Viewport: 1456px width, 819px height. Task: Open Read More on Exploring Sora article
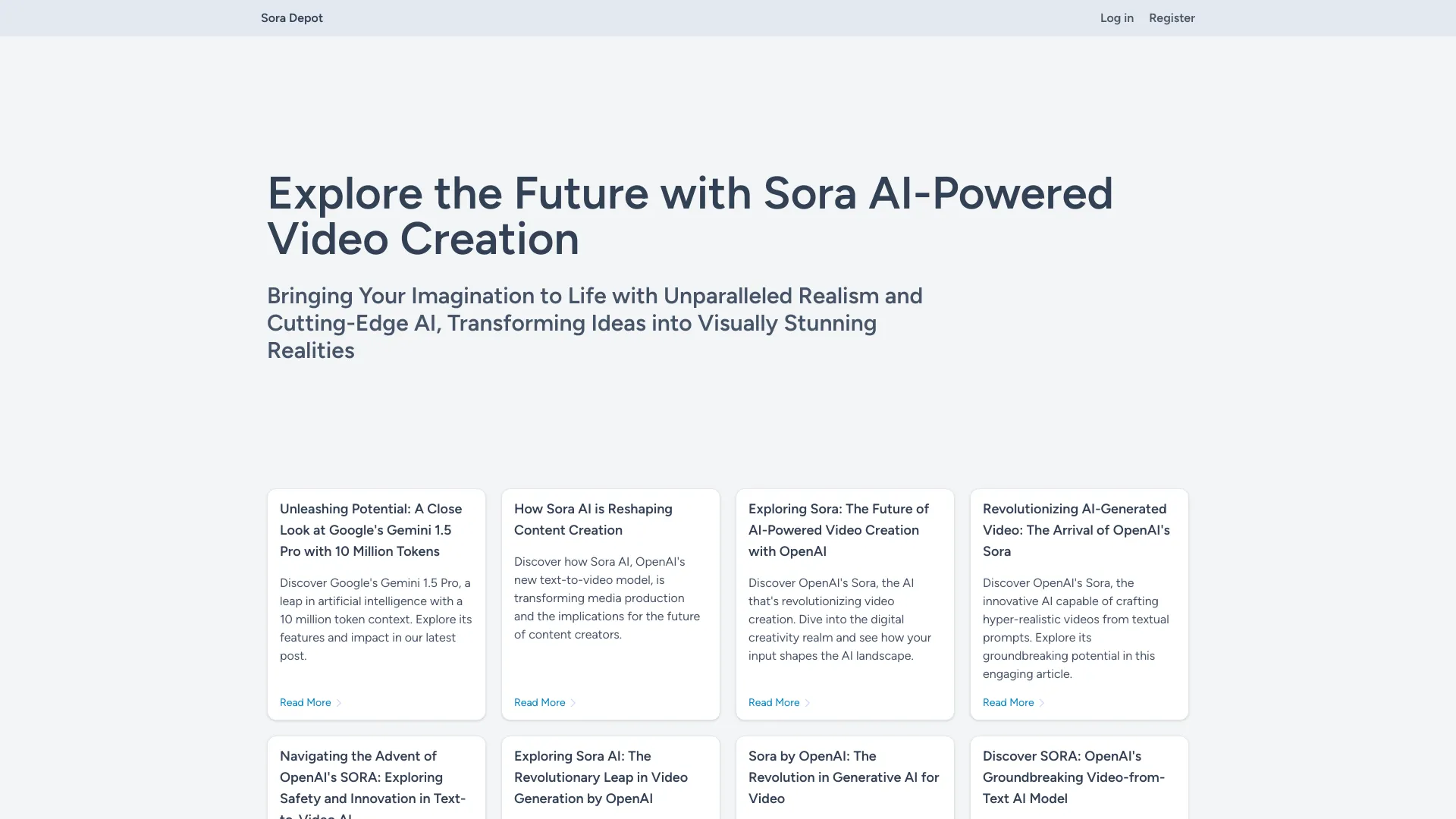point(773,702)
